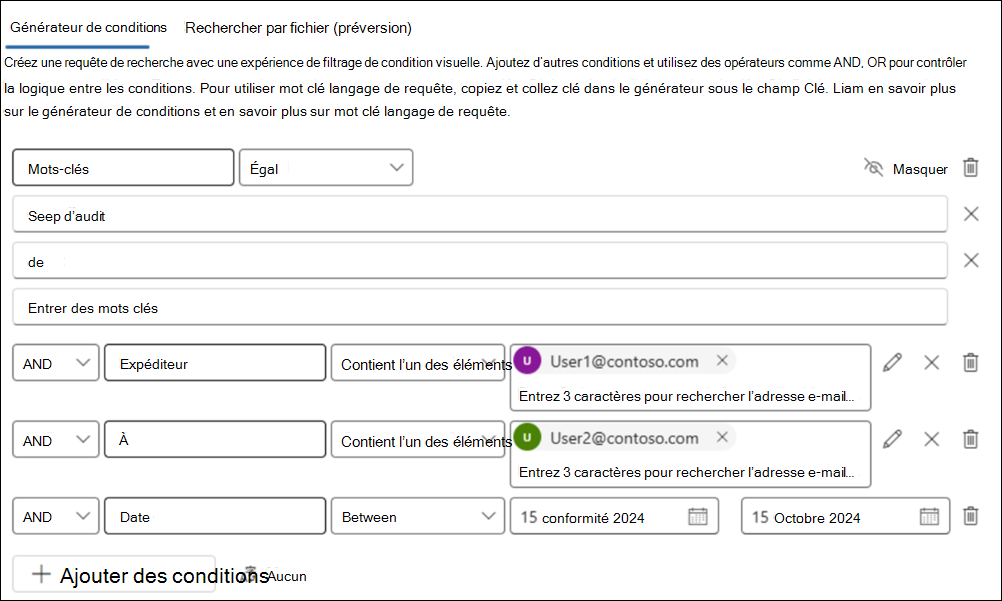Edit the À condition with pencil icon

(x=893, y=438)
